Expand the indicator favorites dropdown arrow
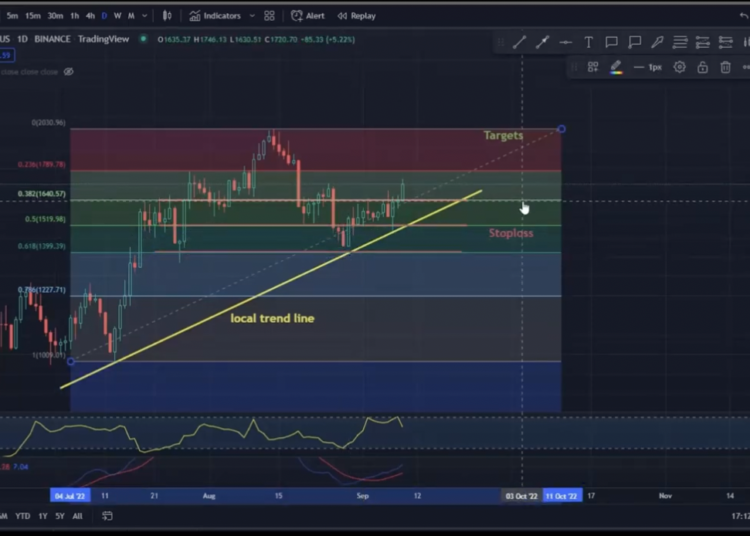 252,16
